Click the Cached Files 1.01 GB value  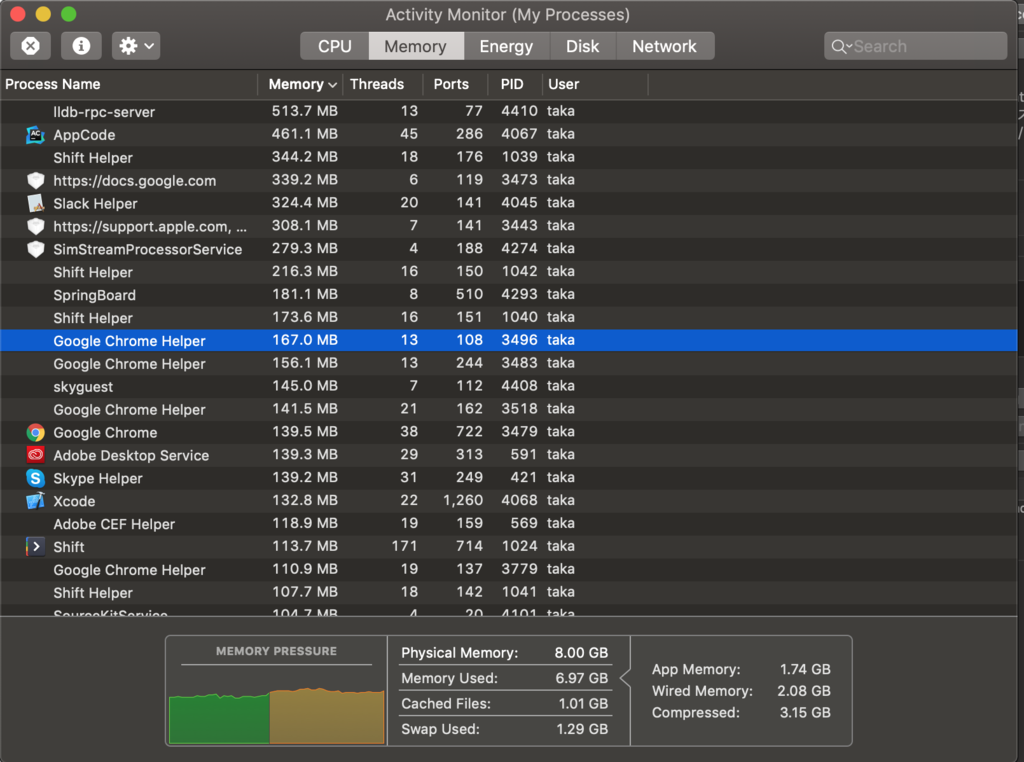(x=583, y=704)
